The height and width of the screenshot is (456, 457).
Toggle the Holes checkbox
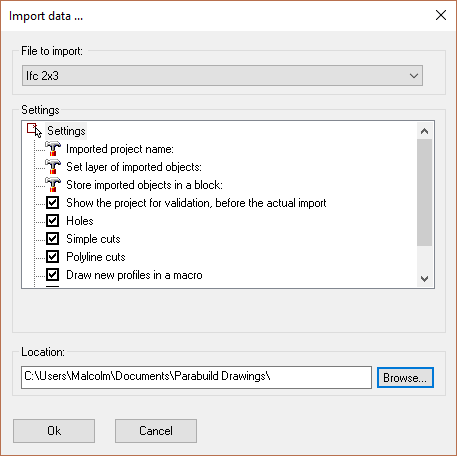tap(53, 221)
